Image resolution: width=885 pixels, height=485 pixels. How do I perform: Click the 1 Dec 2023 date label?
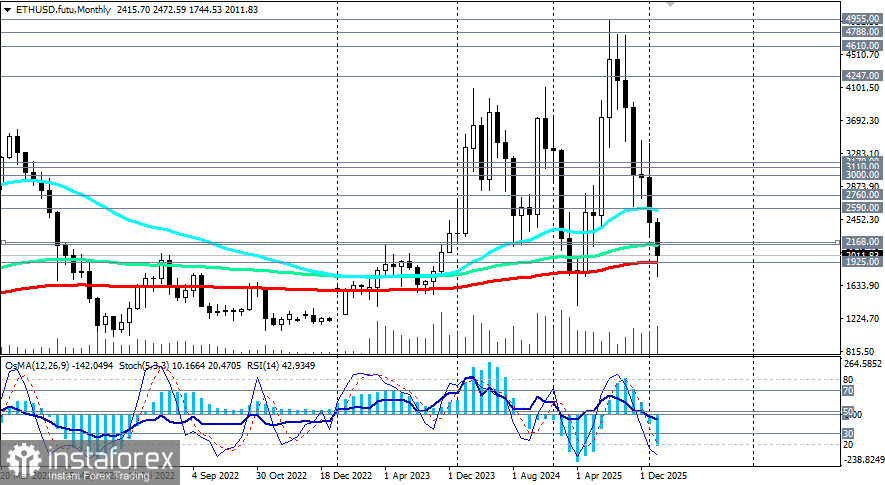click(471, 475)
